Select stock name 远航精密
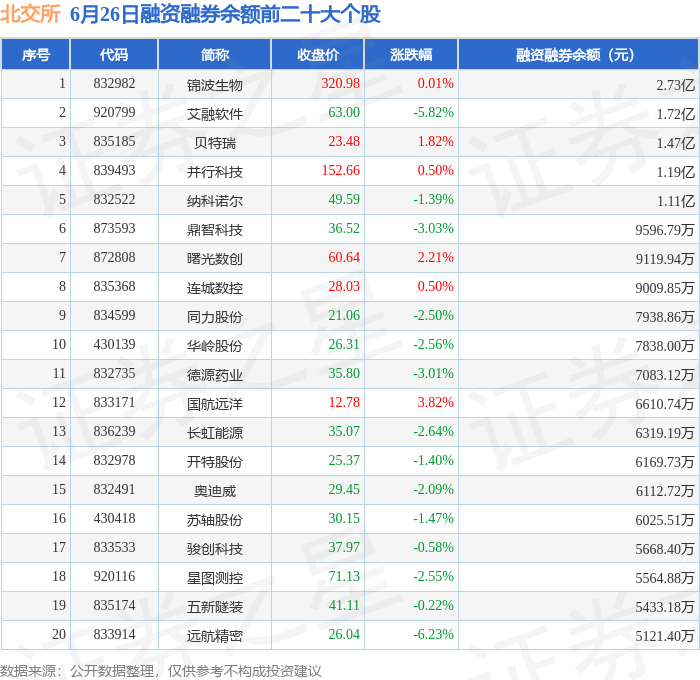700x680 pixels. (215, 636)
